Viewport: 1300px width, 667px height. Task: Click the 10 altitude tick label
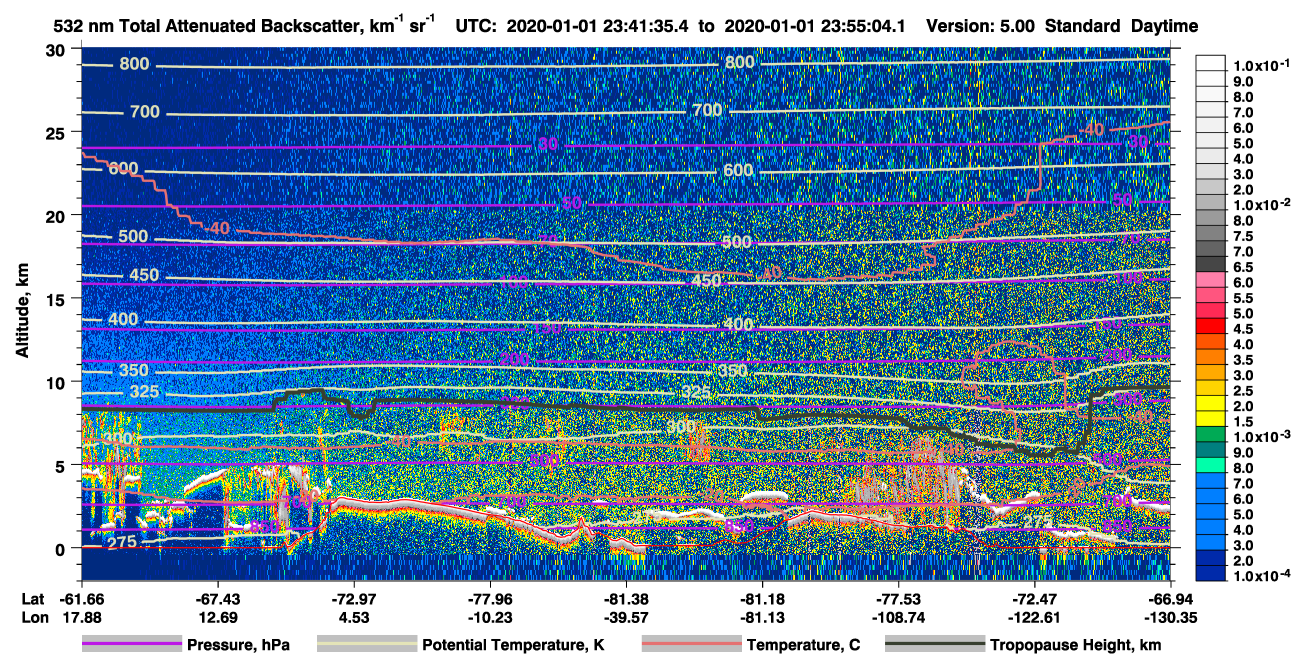57,382
